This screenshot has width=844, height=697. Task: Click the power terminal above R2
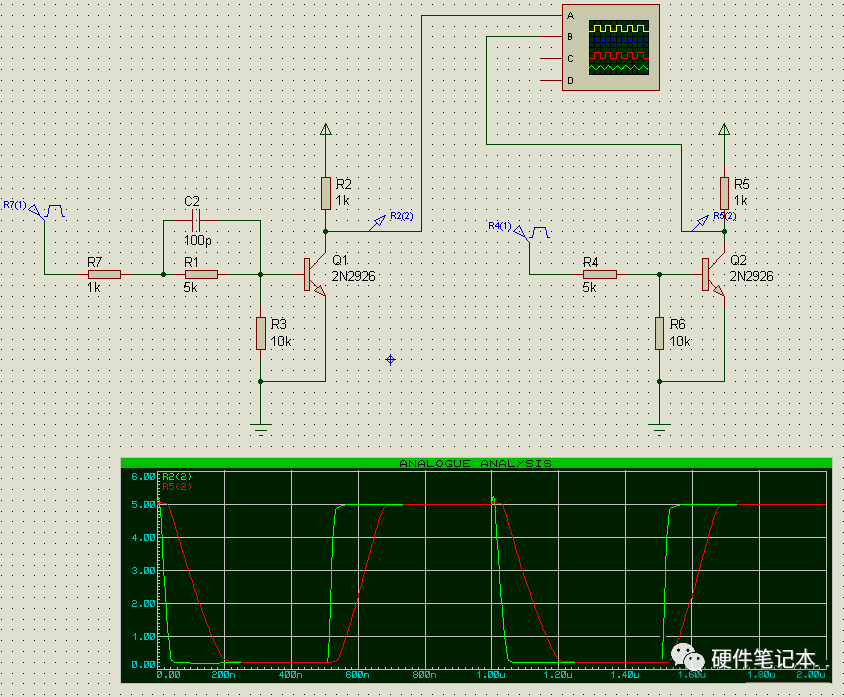click(325, 130)
